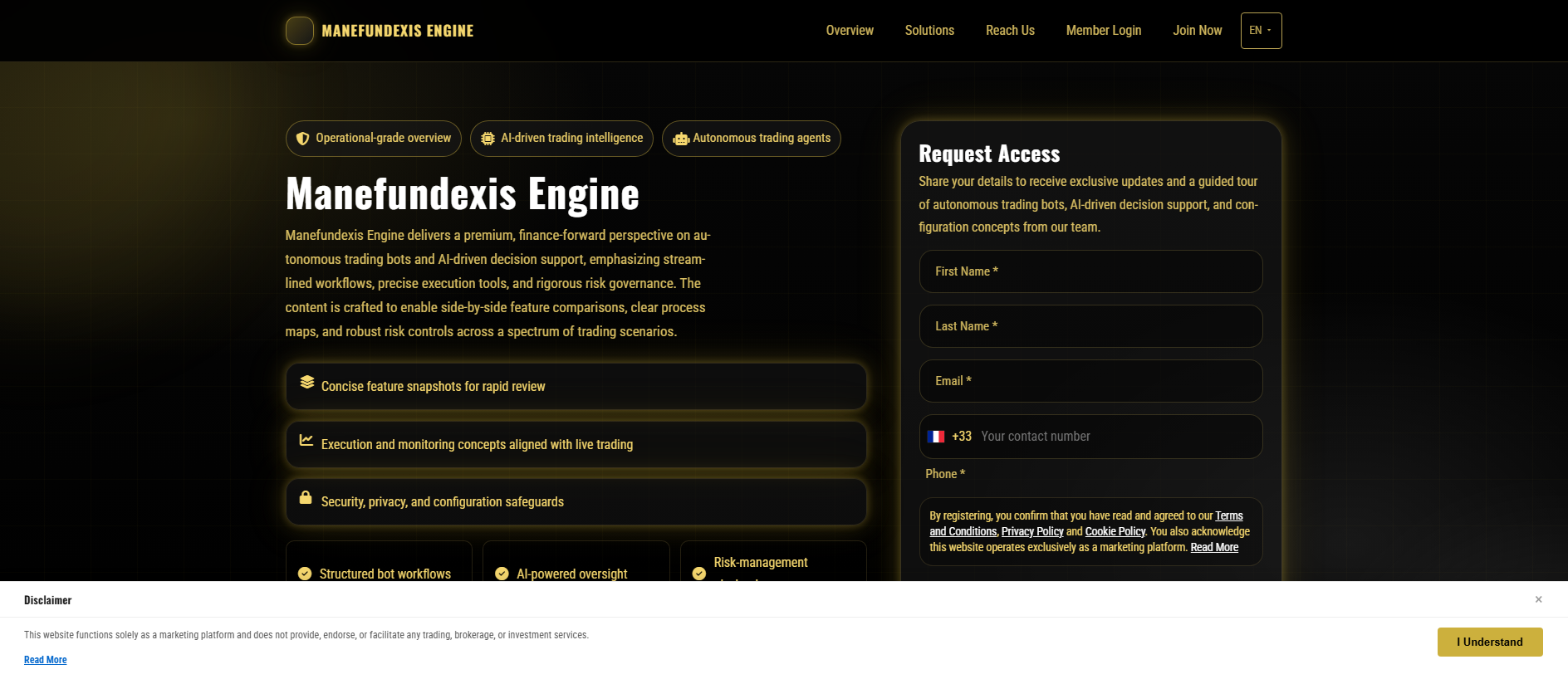Open the Overview menu item
Screen dimensions: 1568x679
[x=850, y=31]
